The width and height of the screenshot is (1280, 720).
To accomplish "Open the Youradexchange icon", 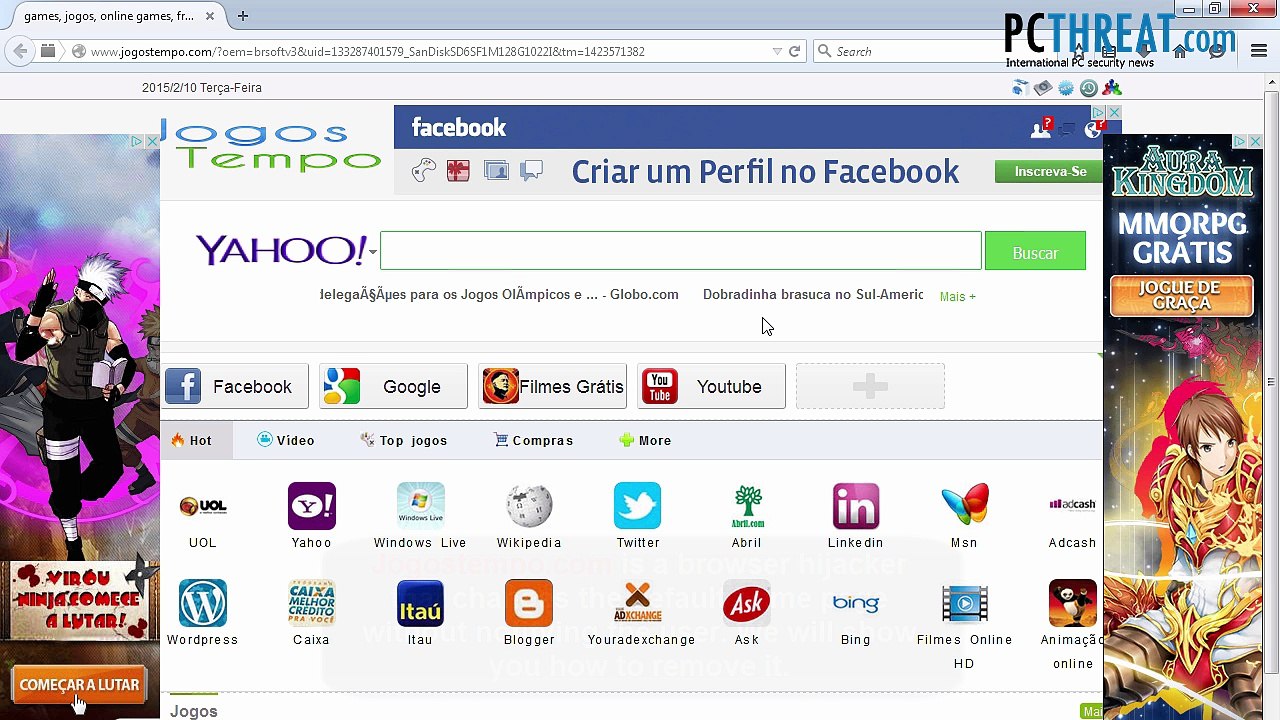I will click(x=638, y=603).
